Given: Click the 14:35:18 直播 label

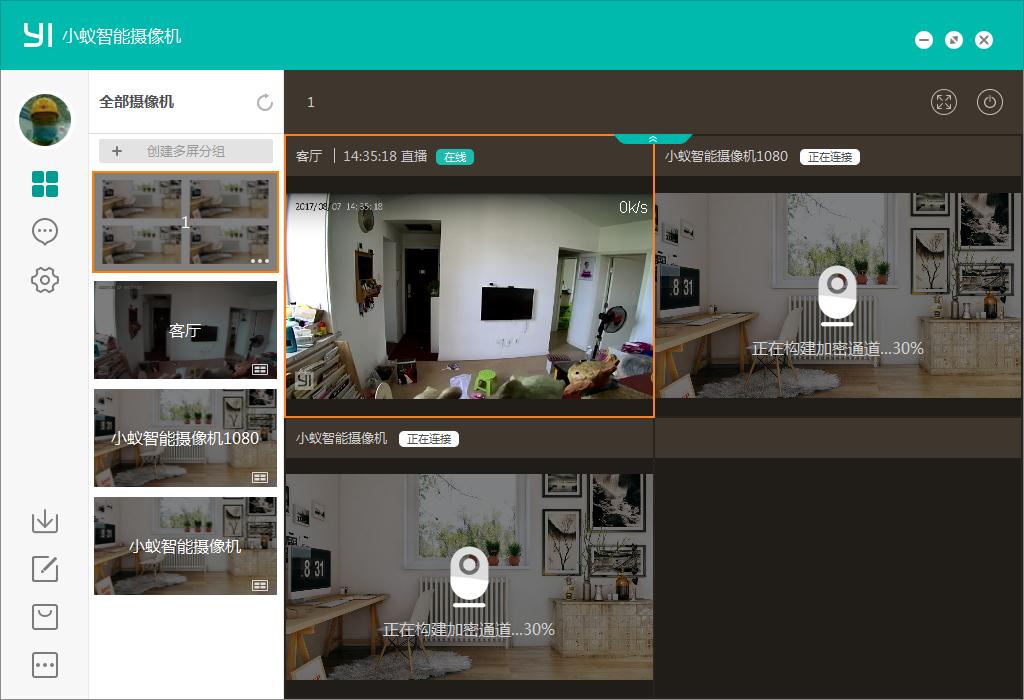Looking at the screenshot, I should [385, 156].
